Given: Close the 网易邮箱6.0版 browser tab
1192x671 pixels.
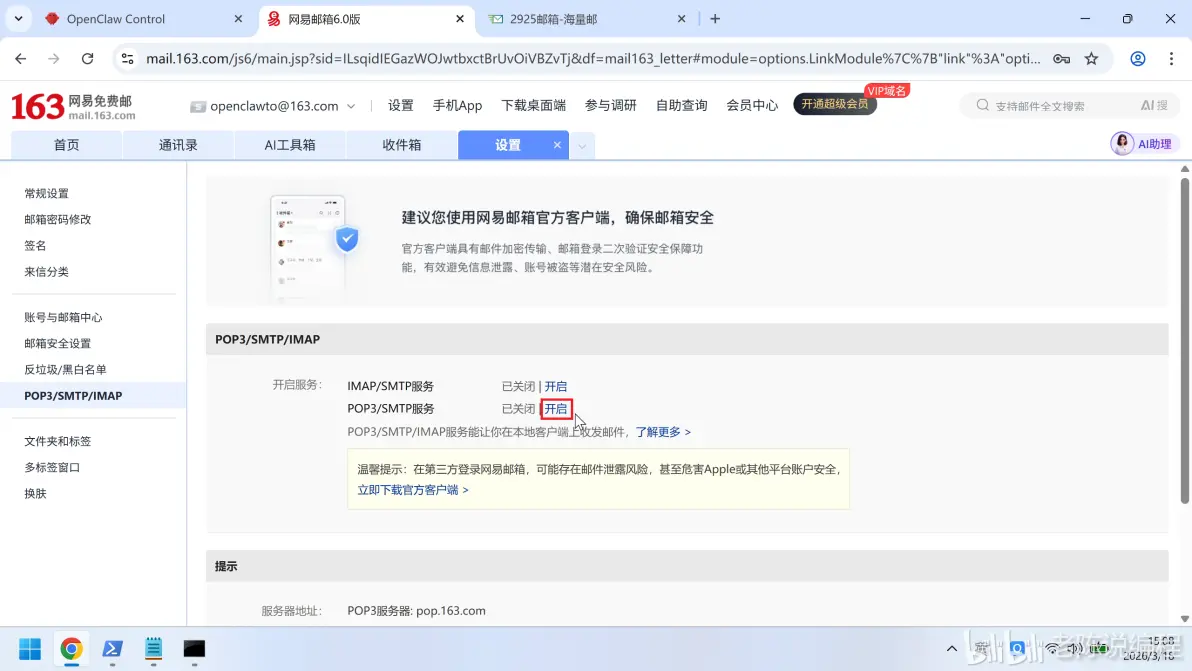Looking at the screenshot, I should coord(460,19).
